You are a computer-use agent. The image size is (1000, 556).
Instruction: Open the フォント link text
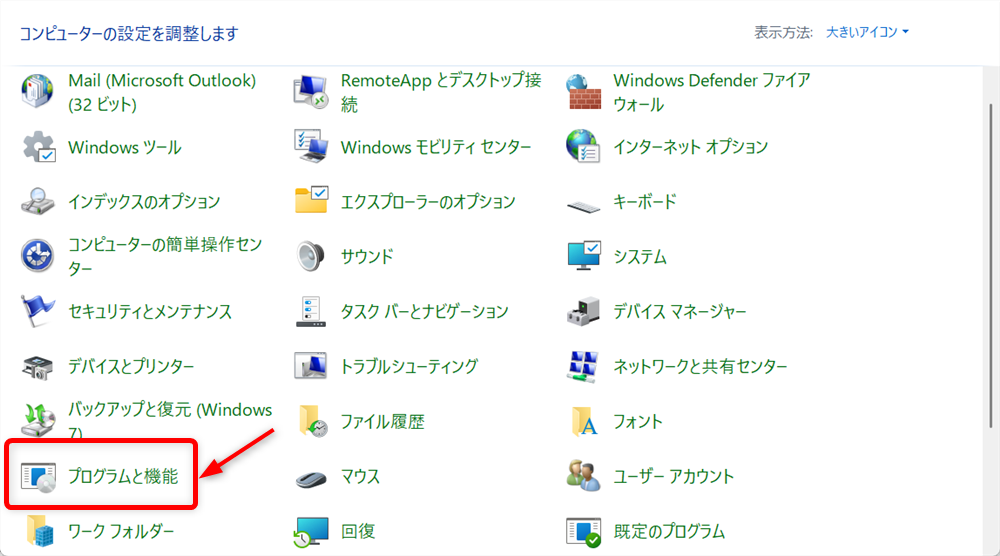638,421
